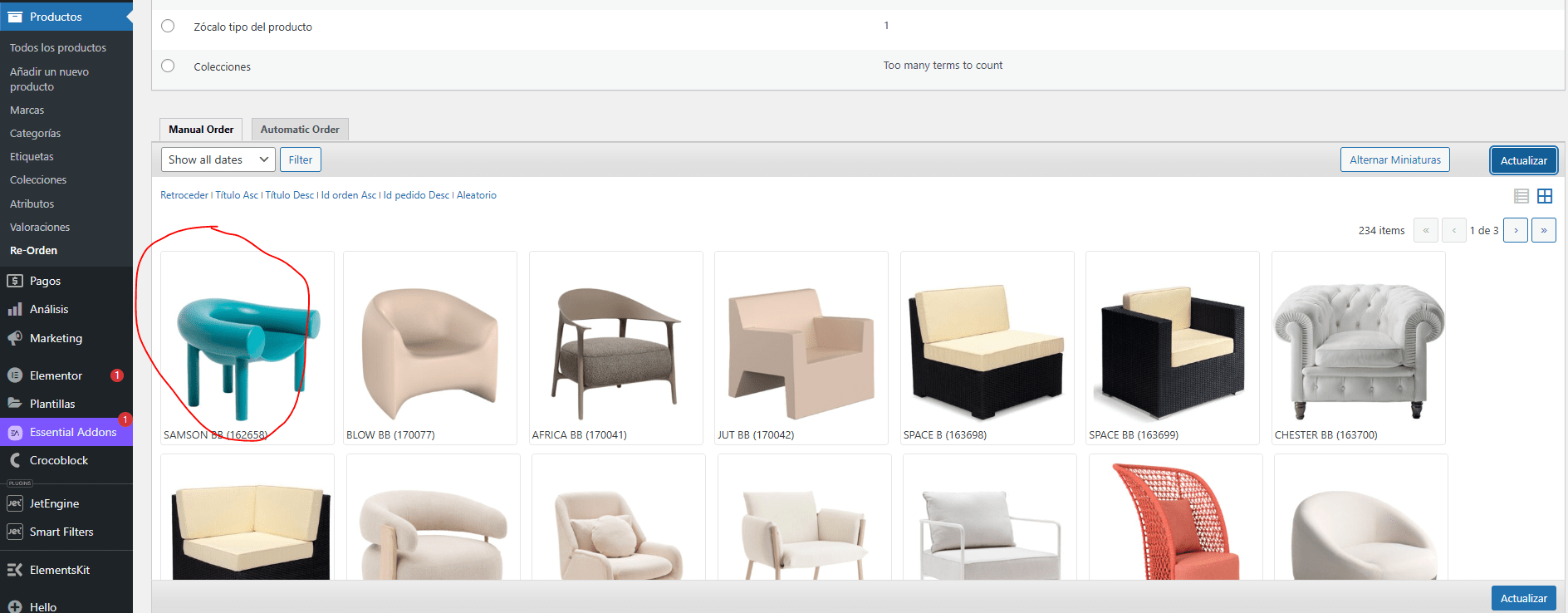The width and height of the screenshot is (1568, 613).
Task: Open the ElementsKit menu icon
Action: click(x=15, y=570)
